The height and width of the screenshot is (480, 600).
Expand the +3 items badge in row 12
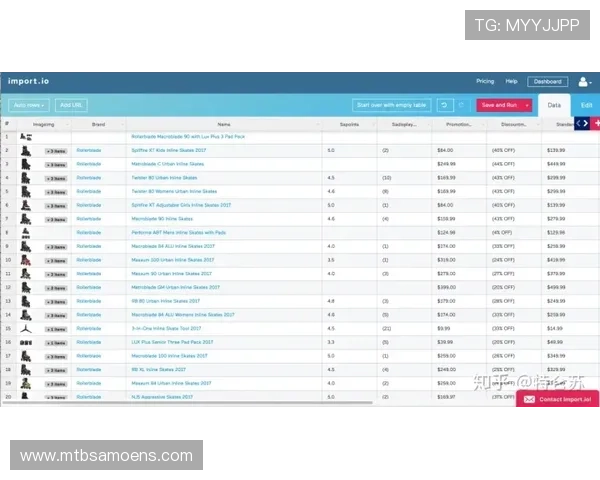[56, 288]
